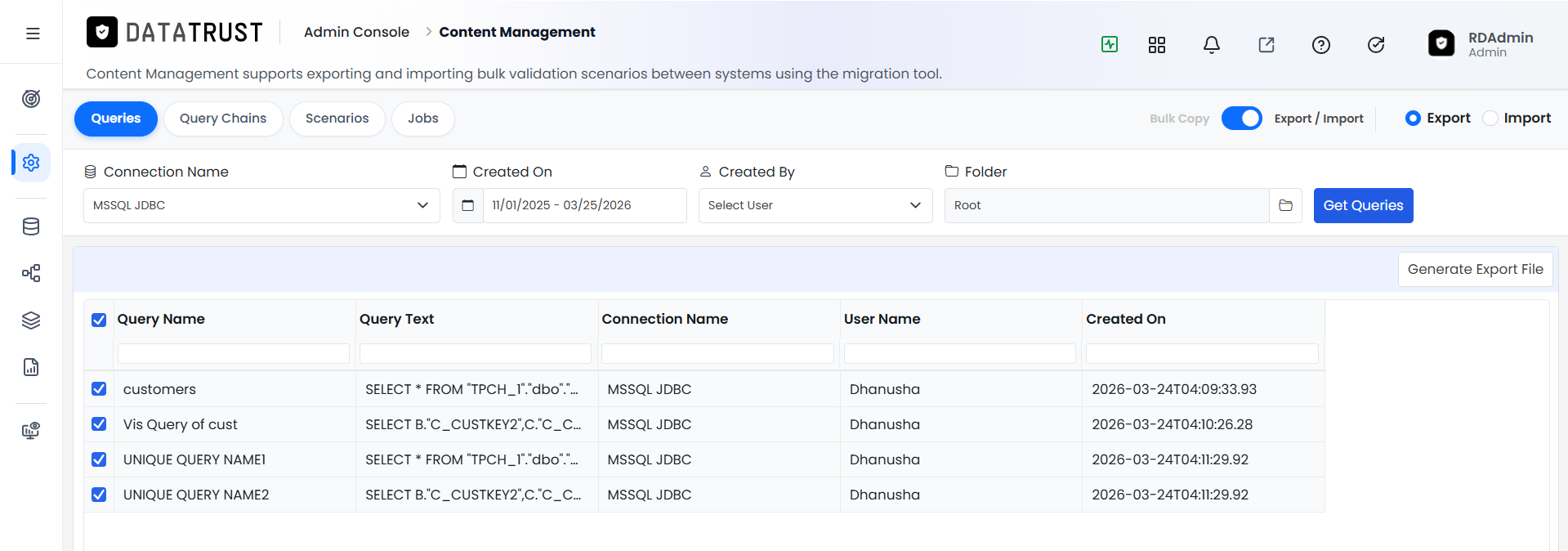This screenshot has width=1568, height=551.
Task: Switch to the Query Chains tab
Action: pos(223,119)
